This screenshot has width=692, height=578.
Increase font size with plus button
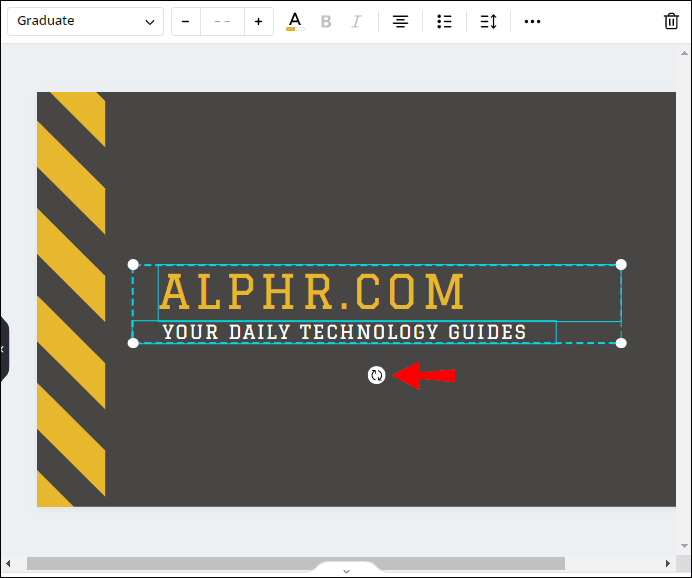click(259, 21)
